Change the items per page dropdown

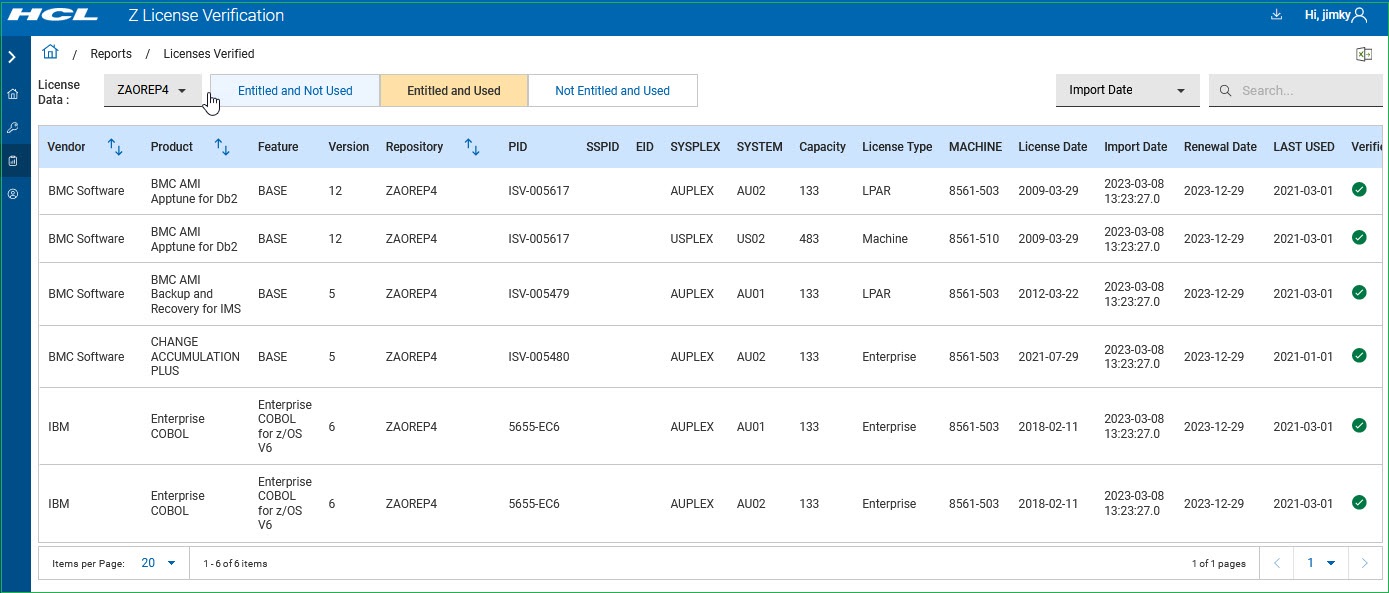(158, 563)
